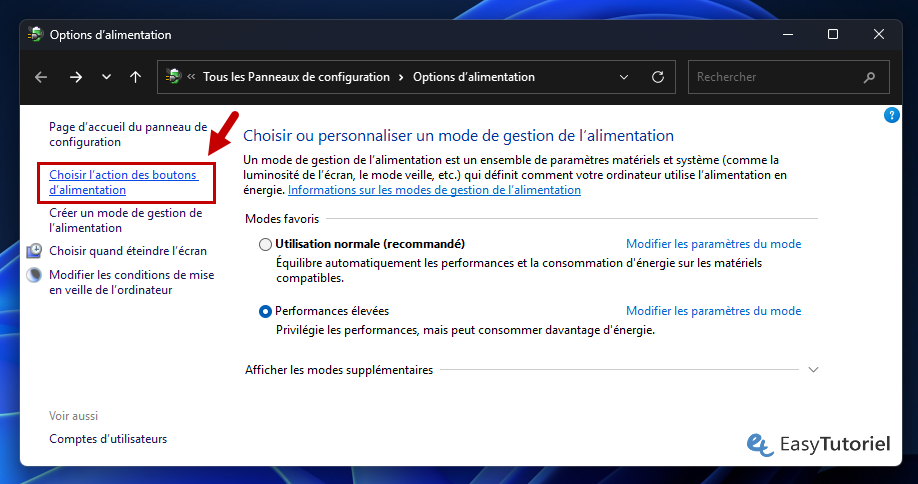Click the moon sleep icon in sidebar

click(34, 274)
